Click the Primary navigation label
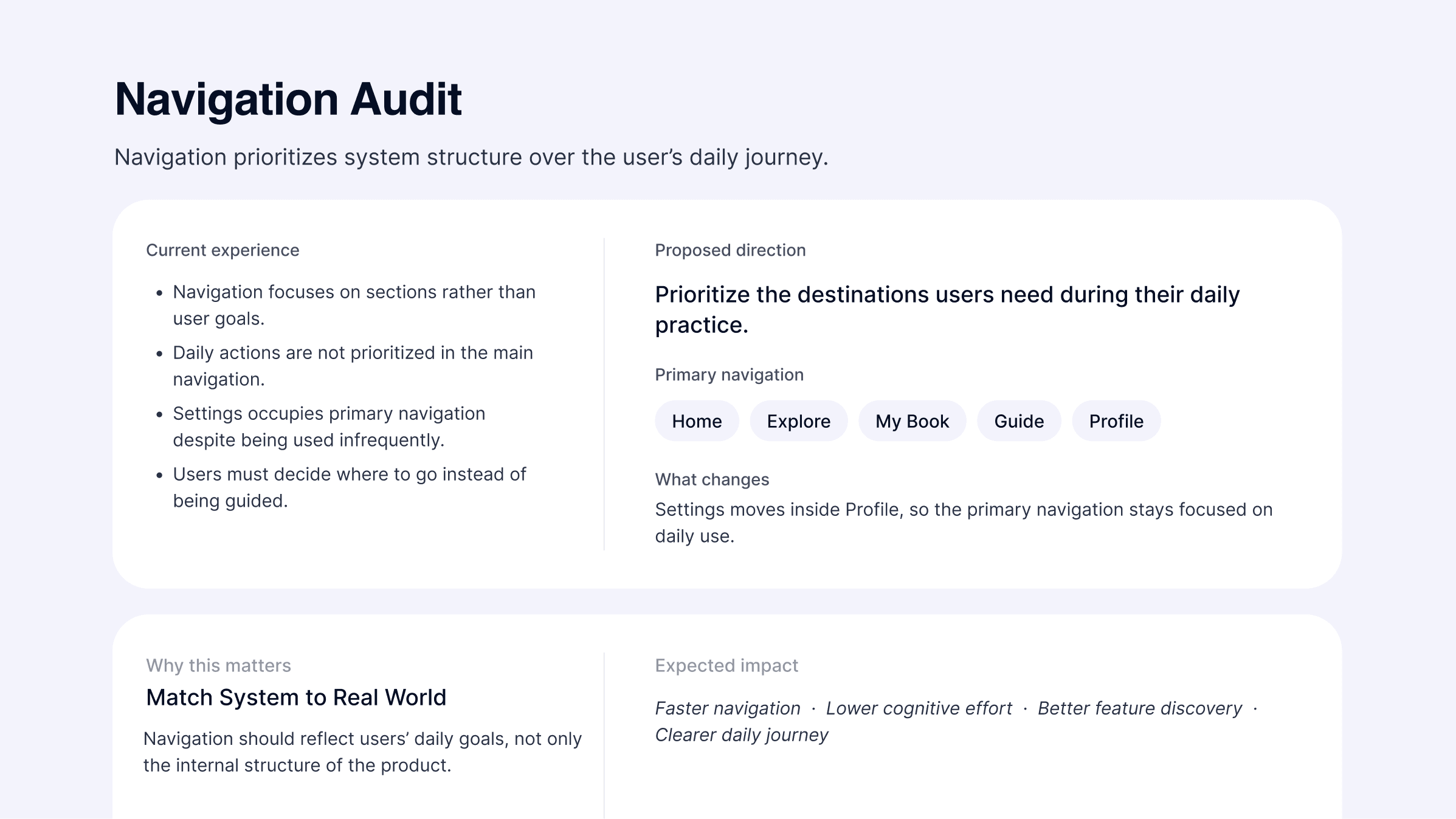 pos(729,375)
